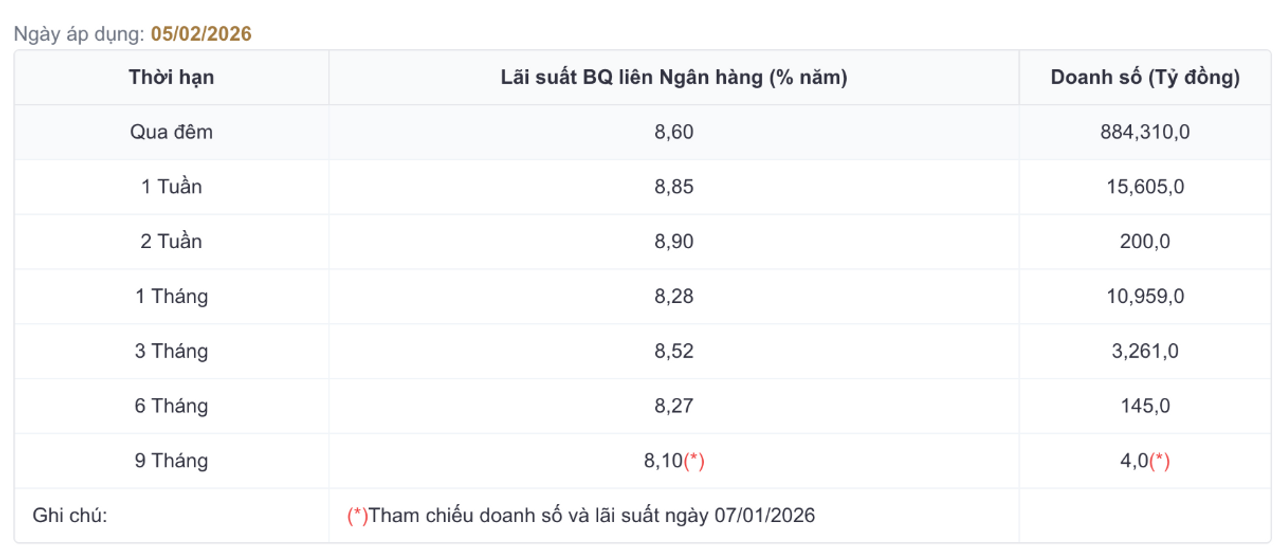Select the 9 Tháng rate 8,10(*)

click(x=673, y=461)
